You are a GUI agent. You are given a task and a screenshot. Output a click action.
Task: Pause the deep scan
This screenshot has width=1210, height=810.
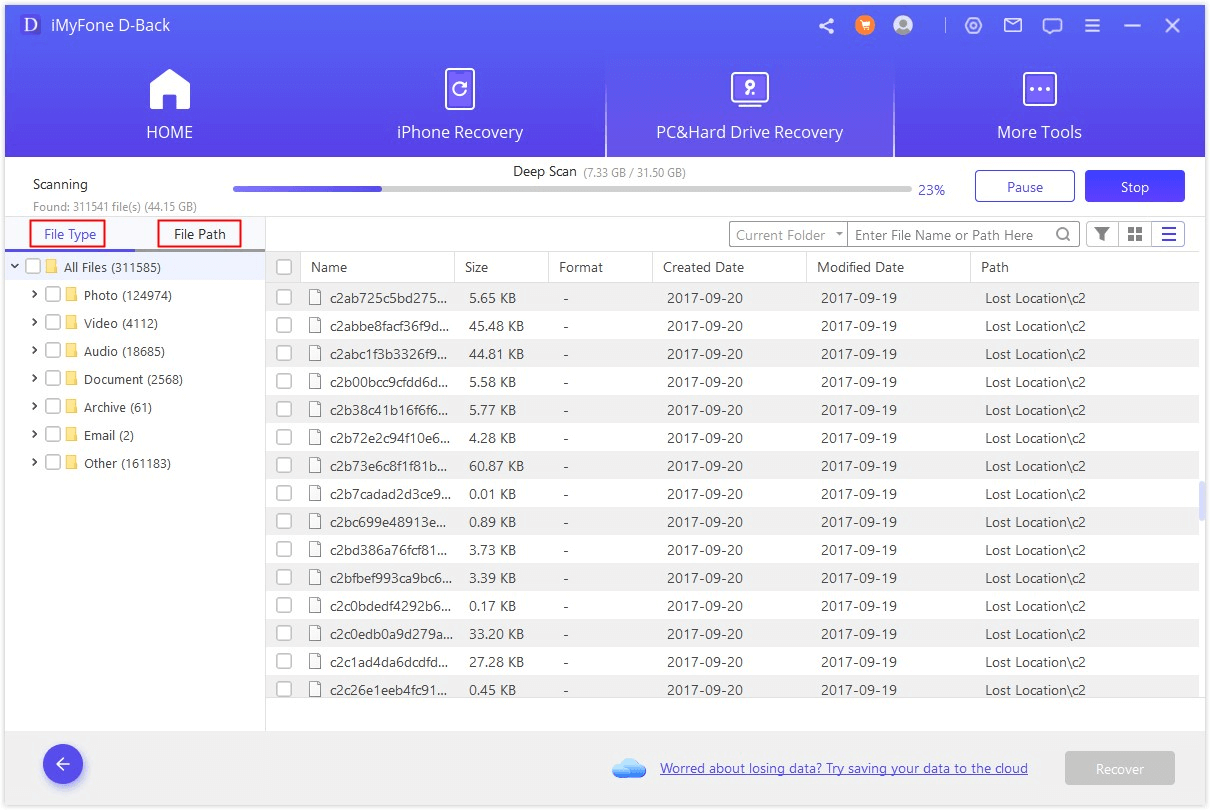pos(1024,187)
